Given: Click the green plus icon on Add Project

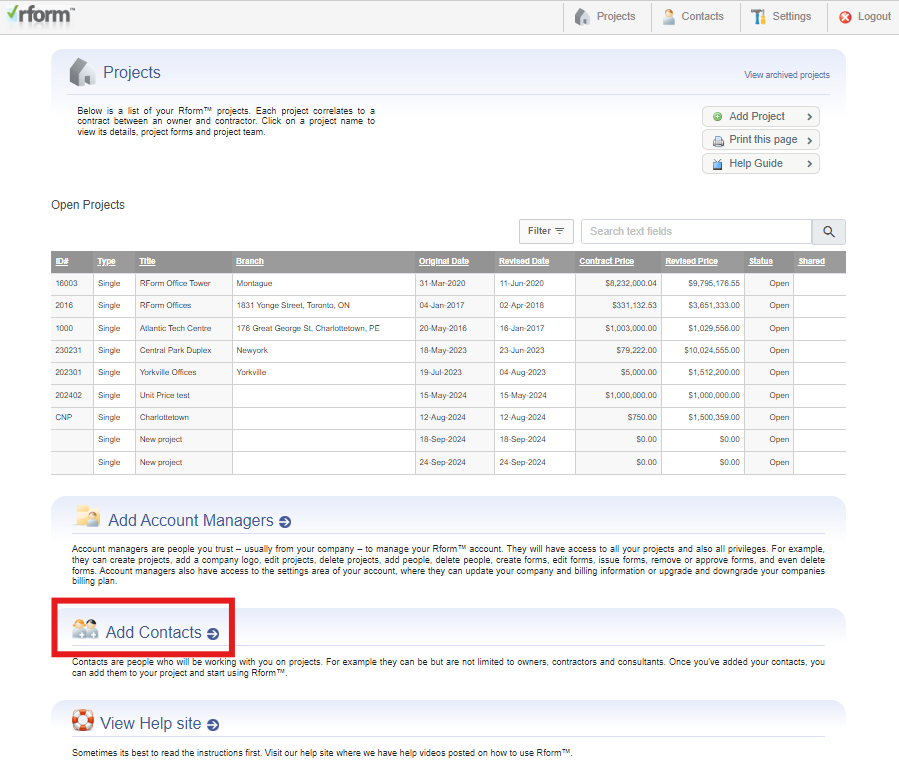Looking at the screenshot, I should pyautogui.click(x=717, y=117).
